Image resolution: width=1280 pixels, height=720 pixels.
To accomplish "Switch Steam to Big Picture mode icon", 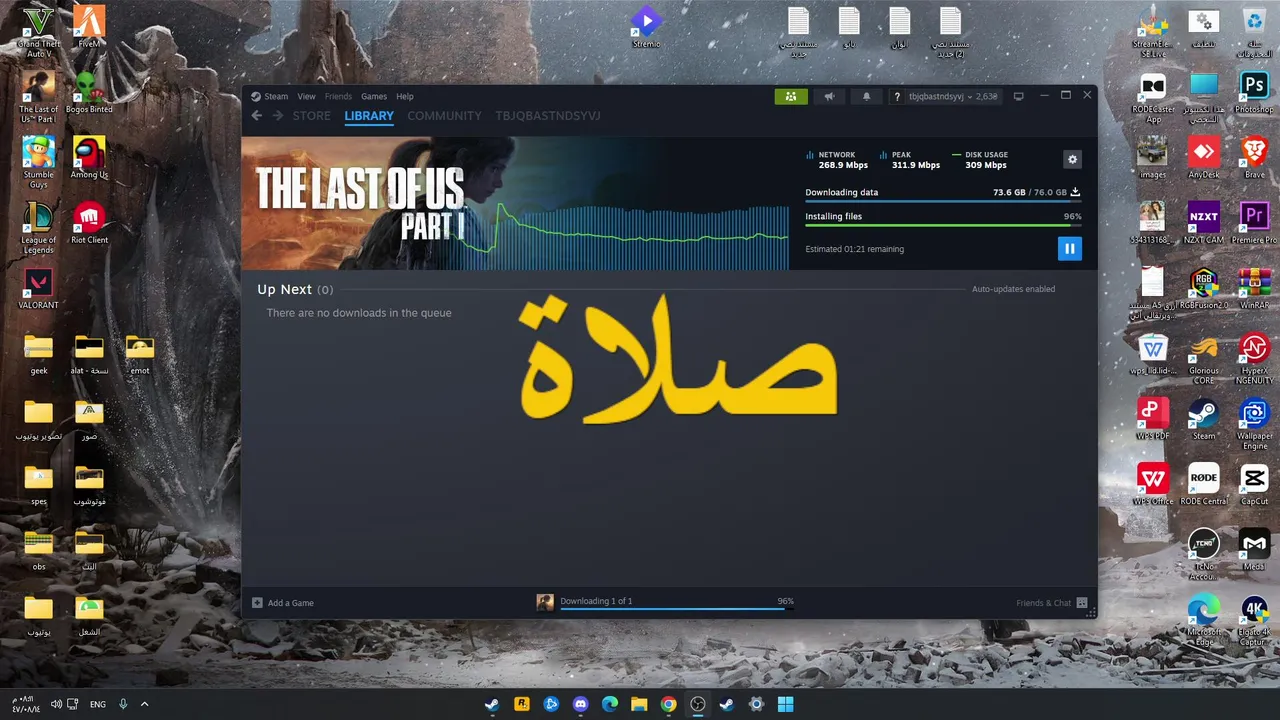I will tap(1018, 96).
